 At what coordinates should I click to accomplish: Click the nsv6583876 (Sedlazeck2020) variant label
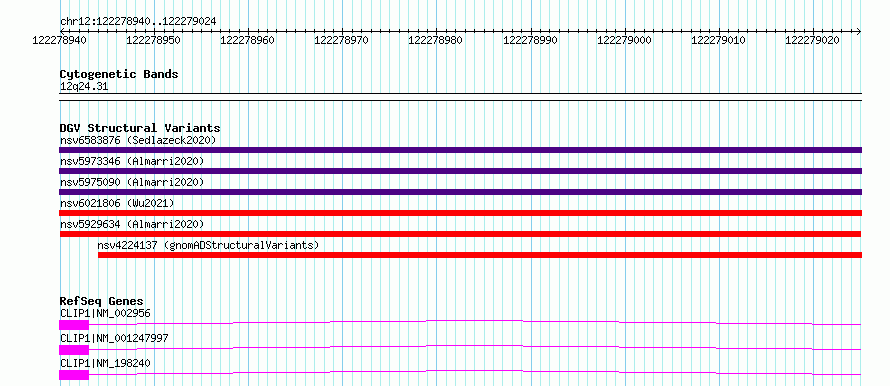[x=138, y=140]
